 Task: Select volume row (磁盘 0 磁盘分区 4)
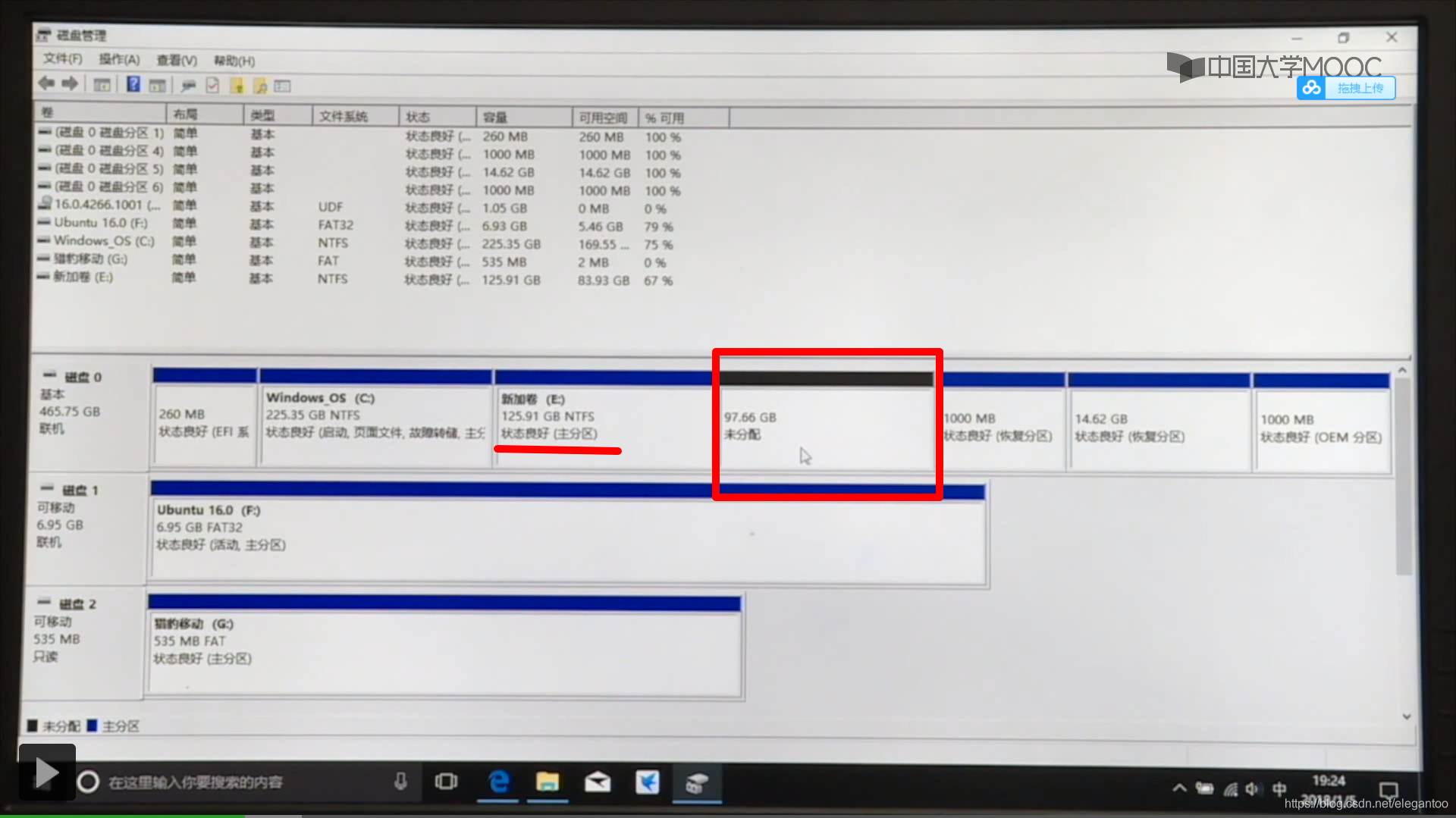click(x=360, y=152)
